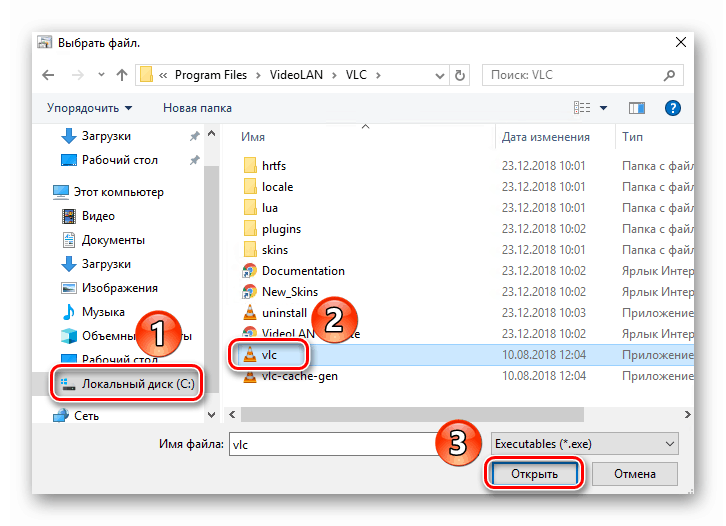The image size is (726, 526).
Task: Select the hrtfs folder icon
Action: 250,165
